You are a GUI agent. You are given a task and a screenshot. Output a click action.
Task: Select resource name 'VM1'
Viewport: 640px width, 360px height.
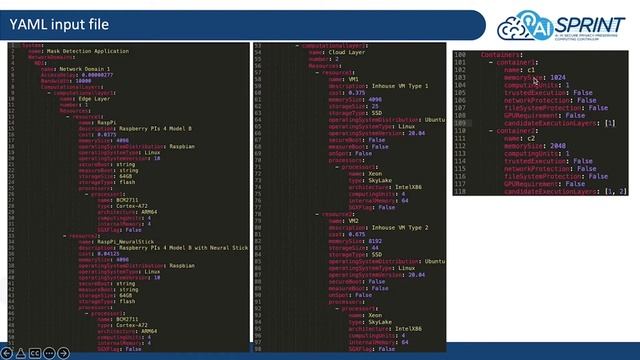coord(353,79)
